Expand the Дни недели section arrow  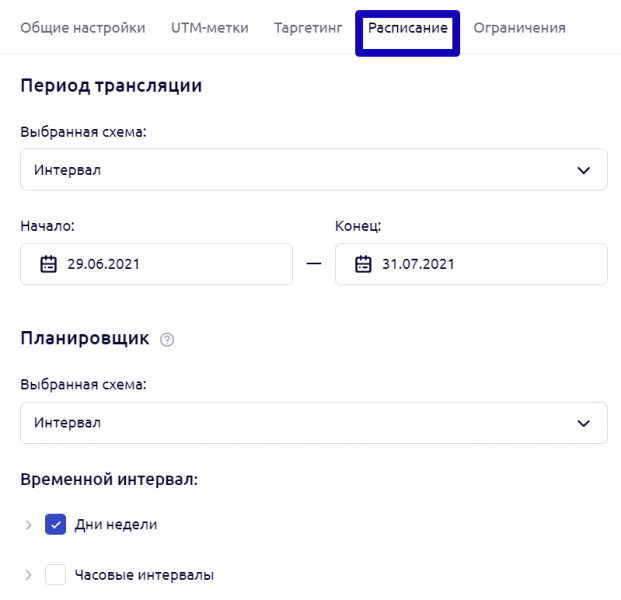(28, 525)
